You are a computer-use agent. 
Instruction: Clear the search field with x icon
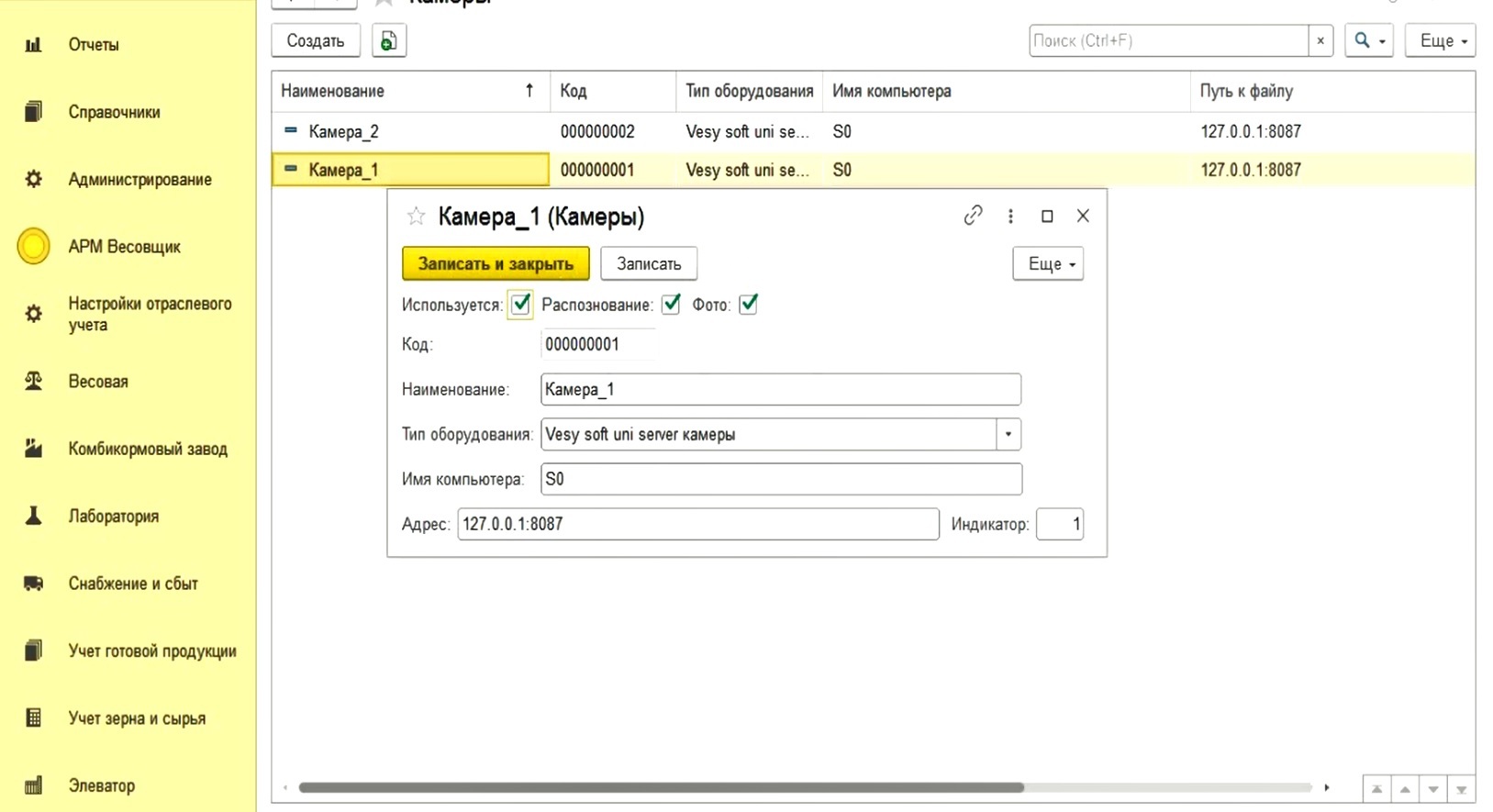click(1320, 40)
